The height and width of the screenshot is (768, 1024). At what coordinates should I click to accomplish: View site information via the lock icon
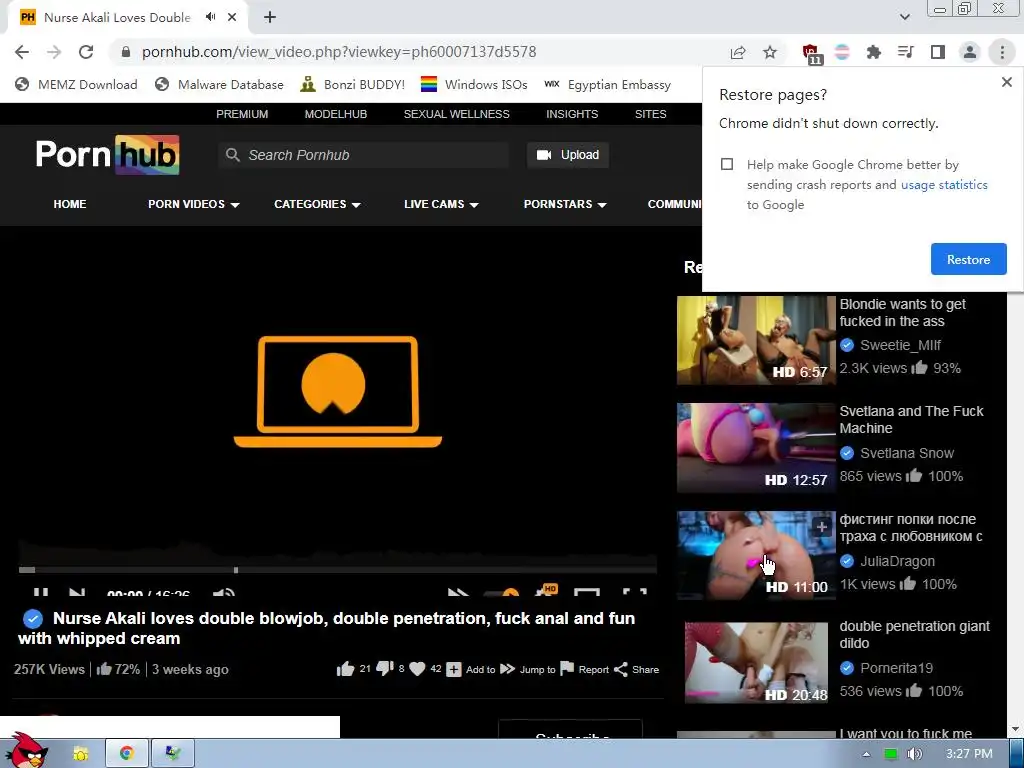tap(126, 52)
